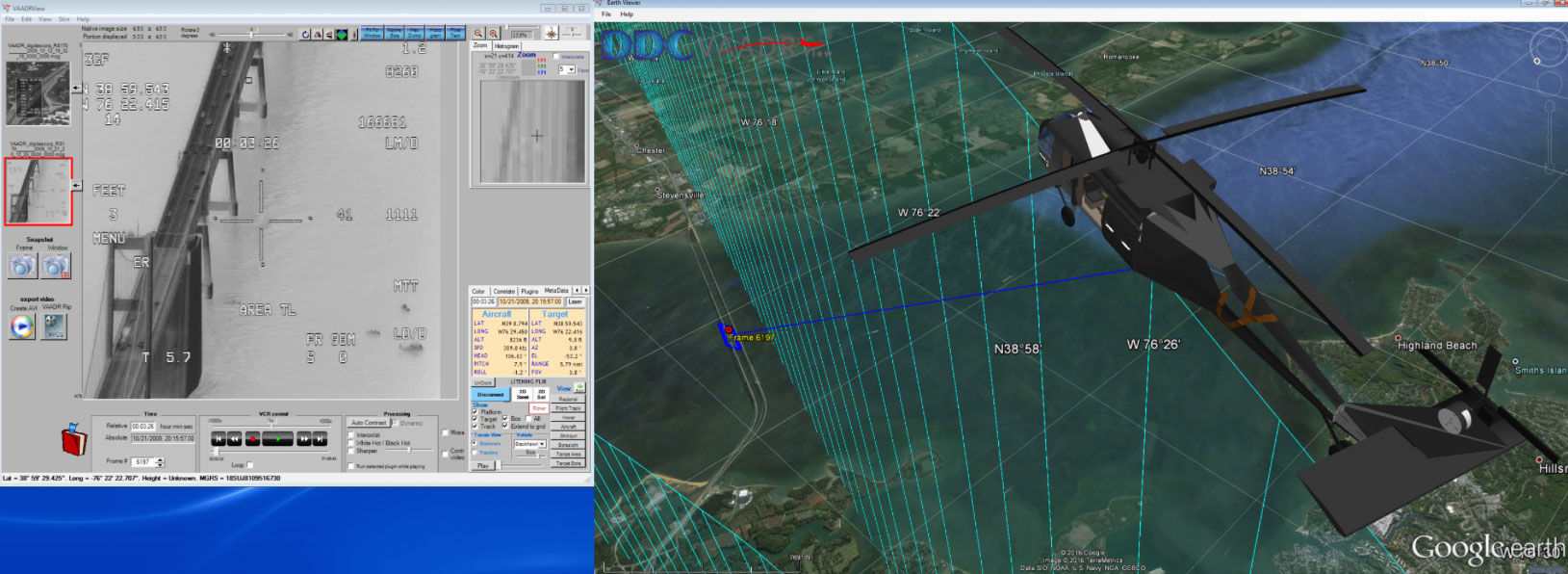Open the Skin menu
Viewport: 1568px width, 574px height.
point(64,19)
